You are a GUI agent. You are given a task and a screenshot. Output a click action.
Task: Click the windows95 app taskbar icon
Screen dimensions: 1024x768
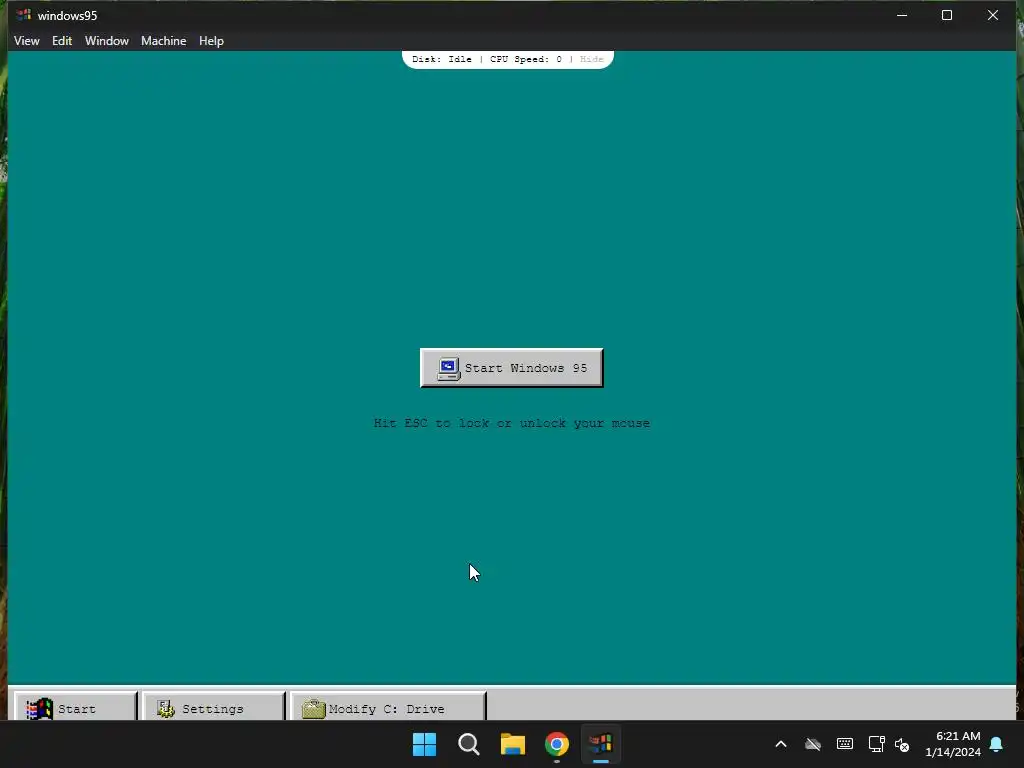point(601,744)
